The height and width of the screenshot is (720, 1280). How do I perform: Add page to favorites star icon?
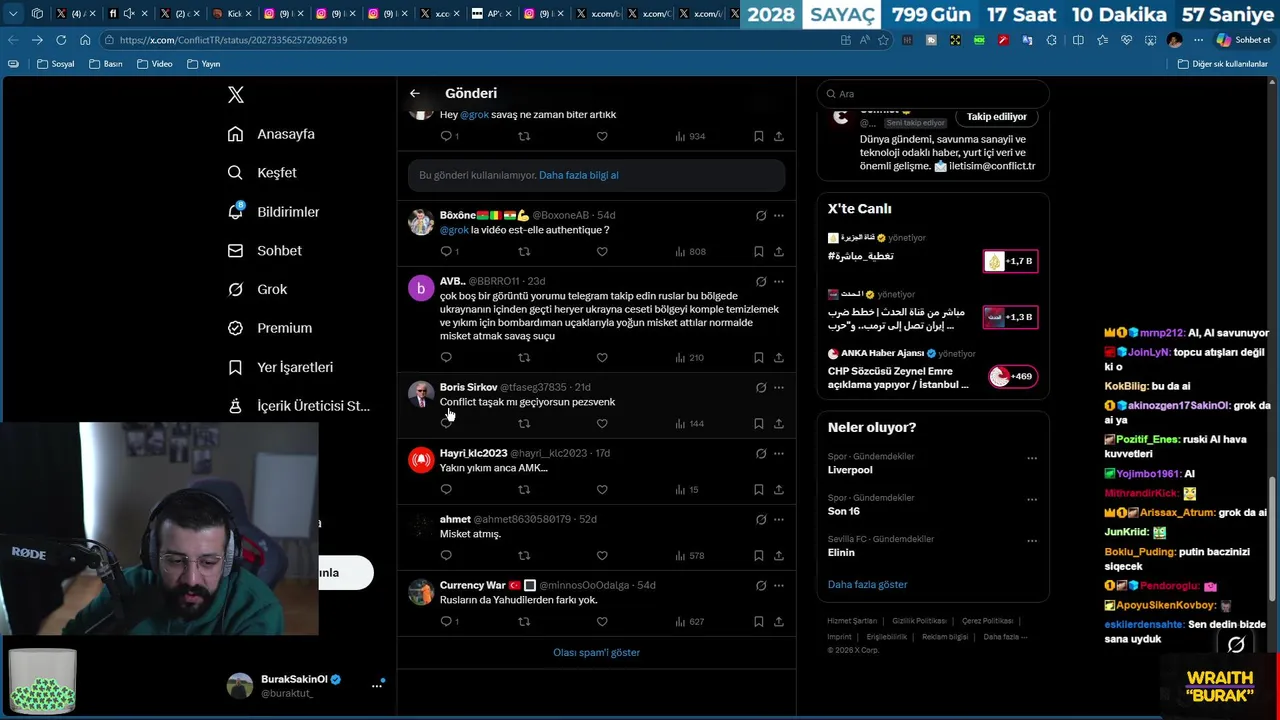click(x=883, y=40)
